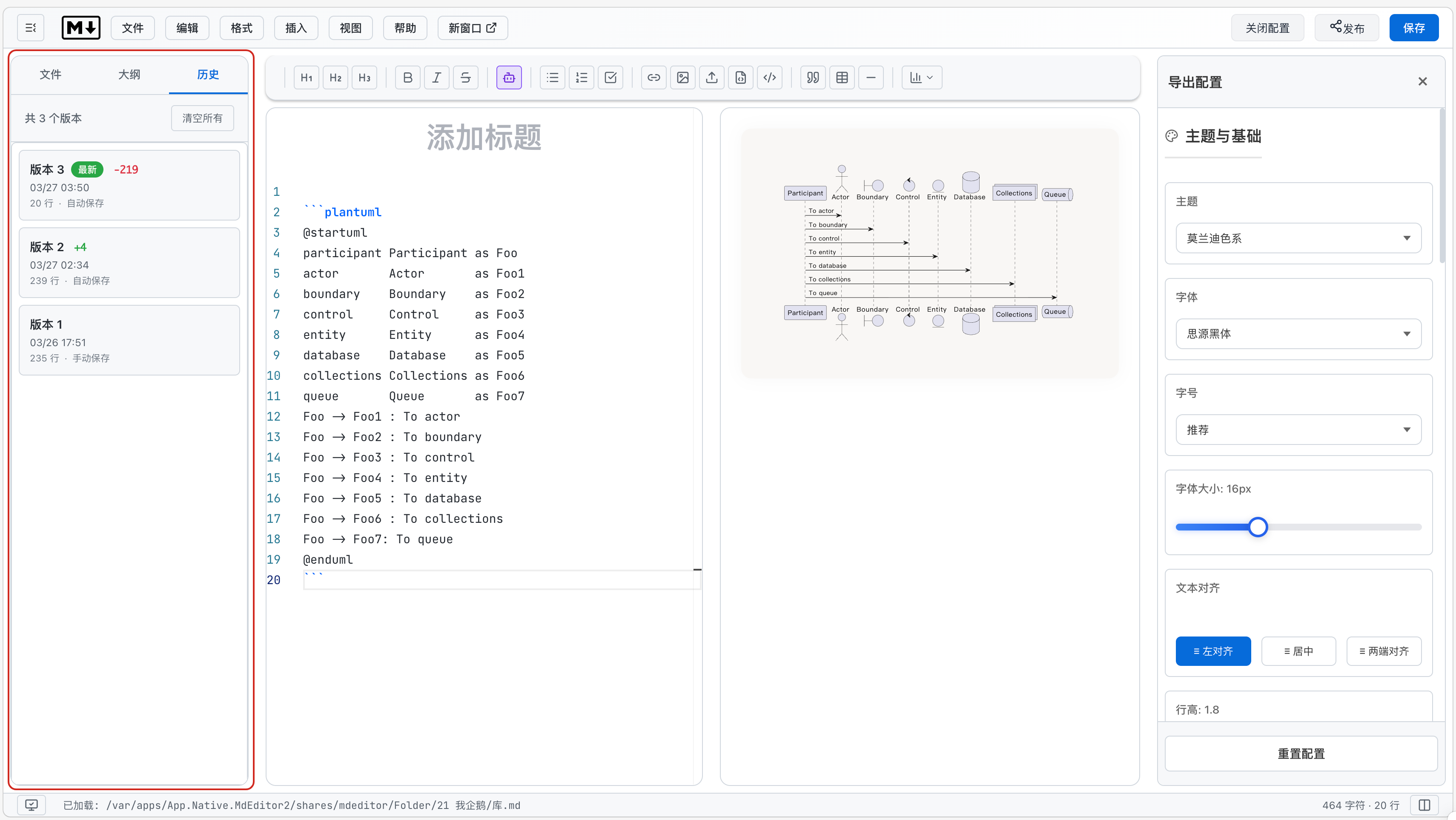Insert an image via the toolbar icon
1456x820 pixels.
682,77
